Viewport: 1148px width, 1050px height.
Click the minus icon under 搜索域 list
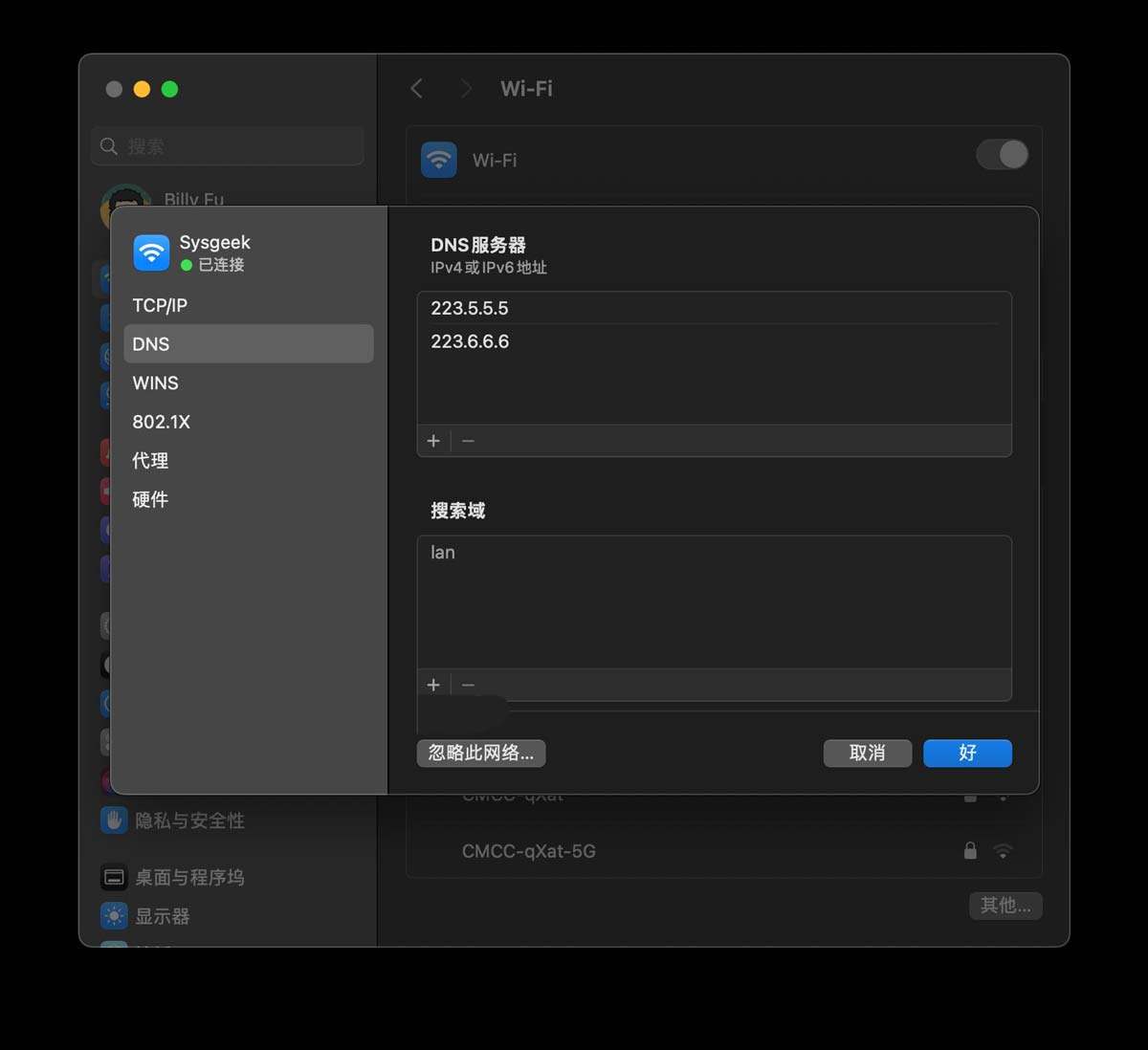coord(468,685)
